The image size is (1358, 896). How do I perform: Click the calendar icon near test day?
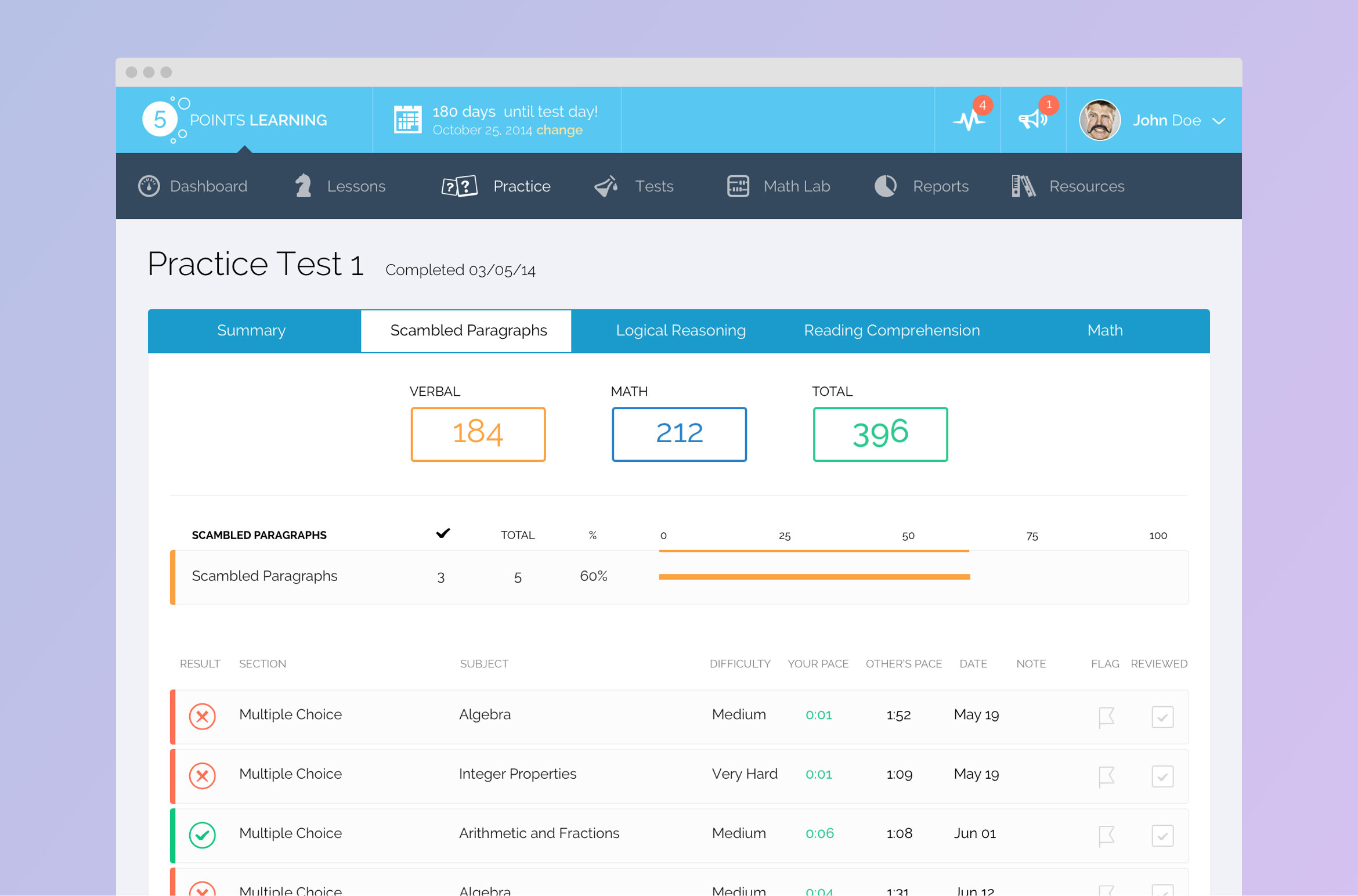point(407,120)
